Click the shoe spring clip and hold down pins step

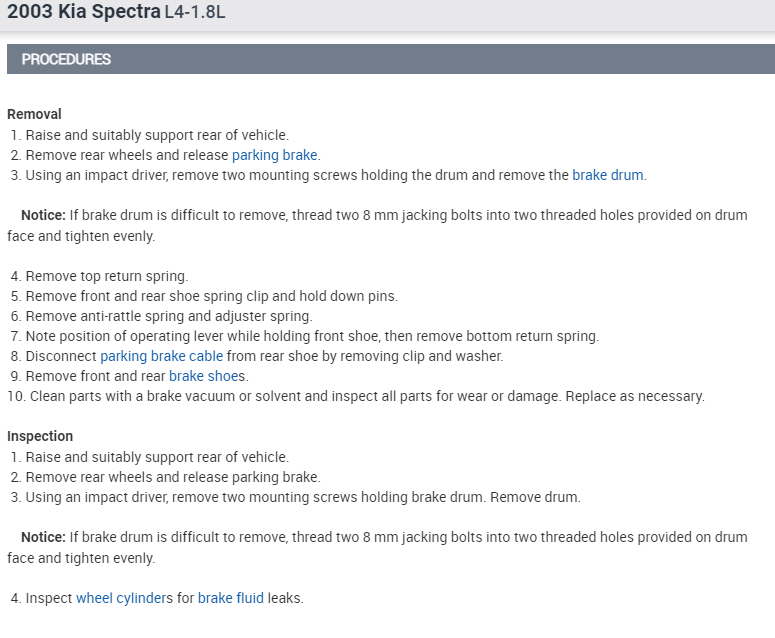point(211,296)
